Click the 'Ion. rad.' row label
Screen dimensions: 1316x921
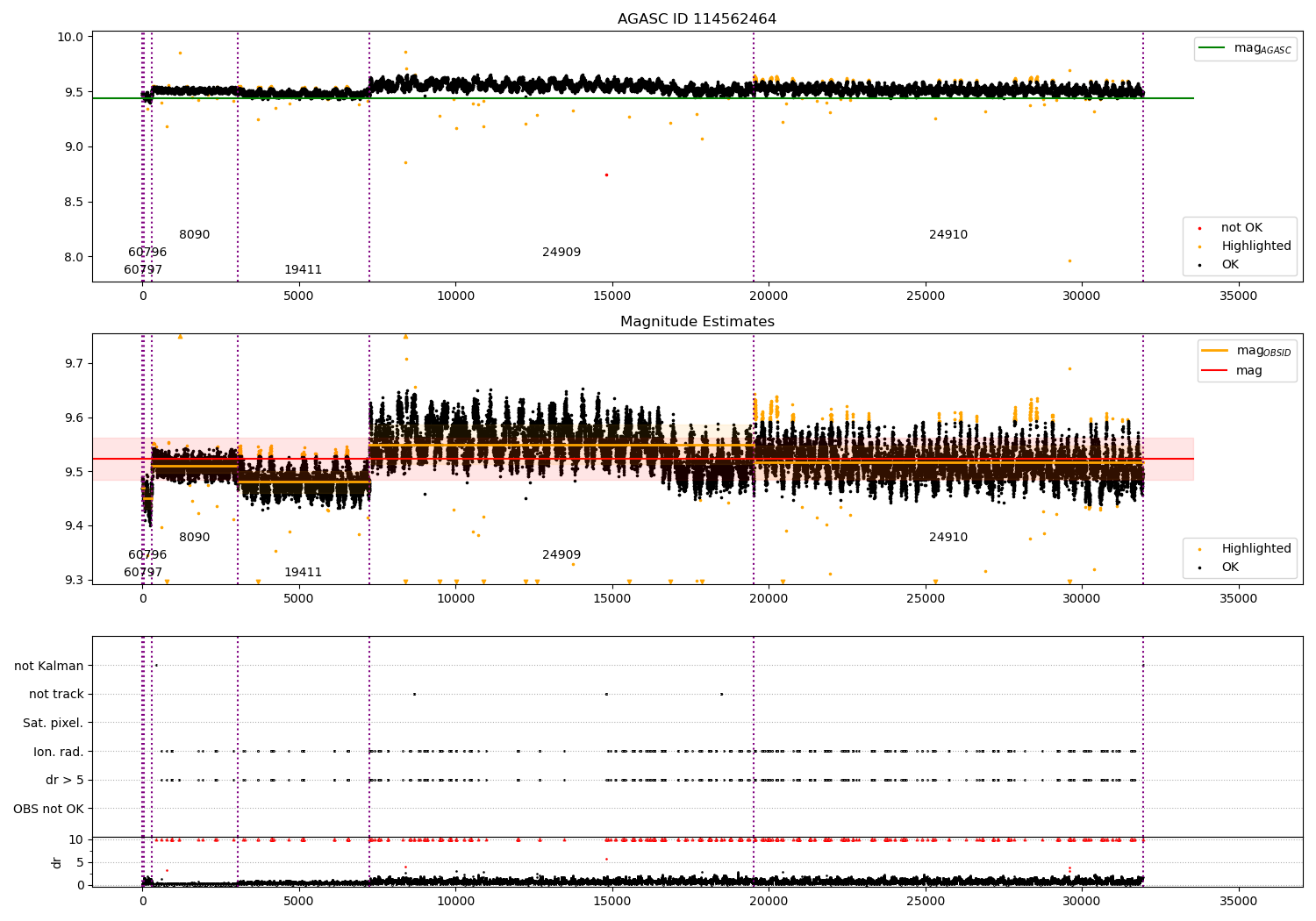click(59, 752)
